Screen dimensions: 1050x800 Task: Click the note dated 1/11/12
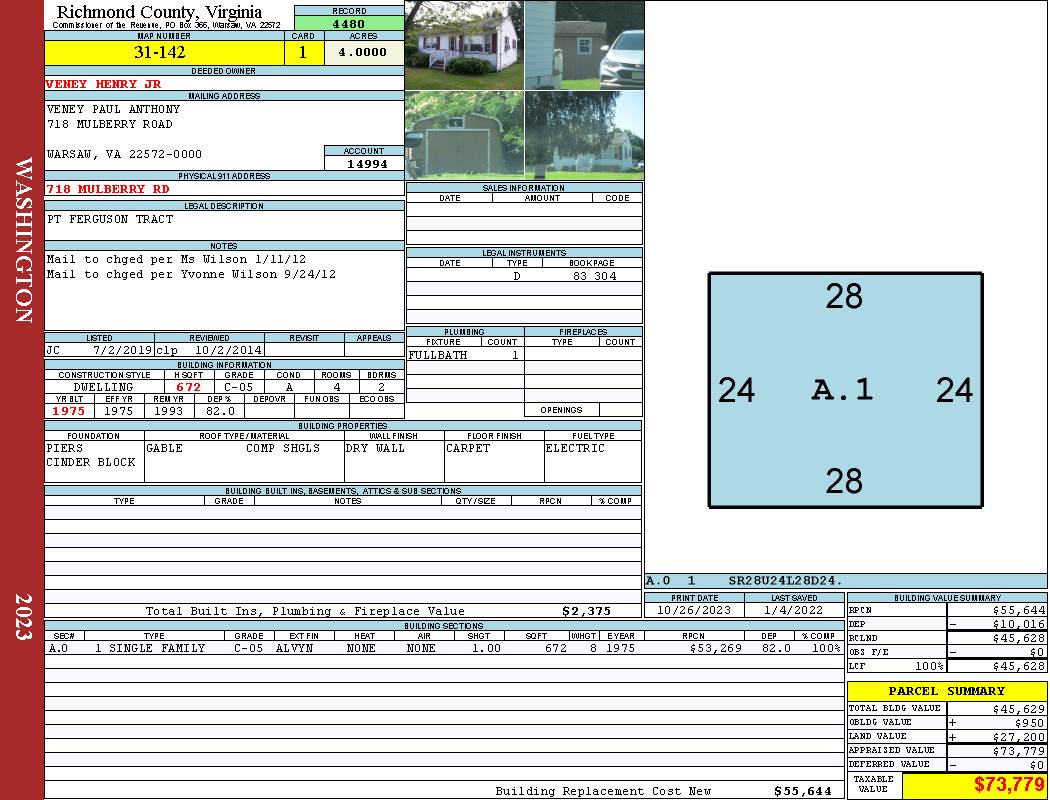[176, 260]
